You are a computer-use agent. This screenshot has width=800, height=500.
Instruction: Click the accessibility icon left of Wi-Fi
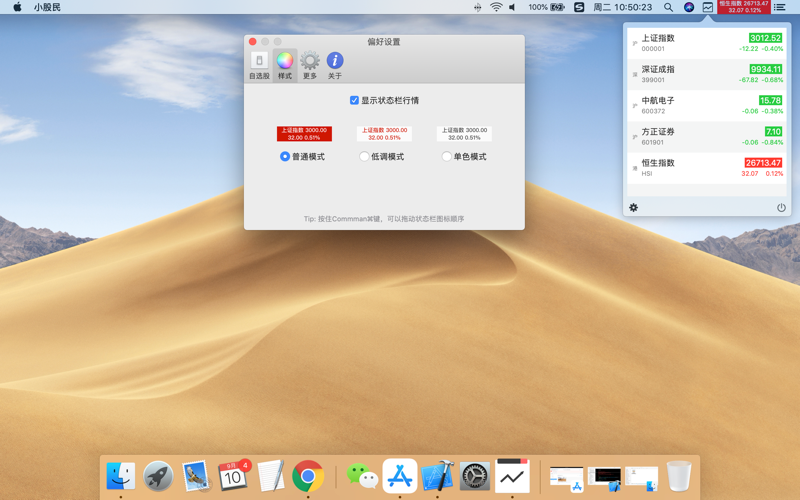(x=478, y=7)
